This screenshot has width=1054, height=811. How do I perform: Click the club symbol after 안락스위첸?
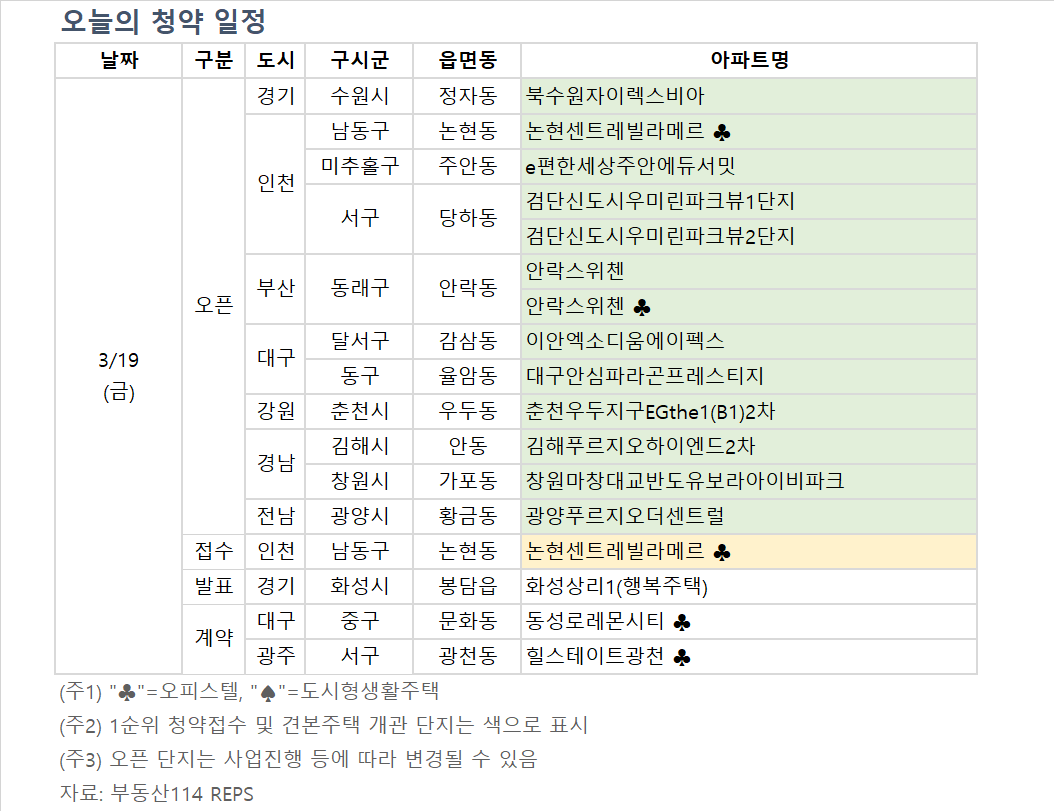pyautogui.click(x=642, y=307)
